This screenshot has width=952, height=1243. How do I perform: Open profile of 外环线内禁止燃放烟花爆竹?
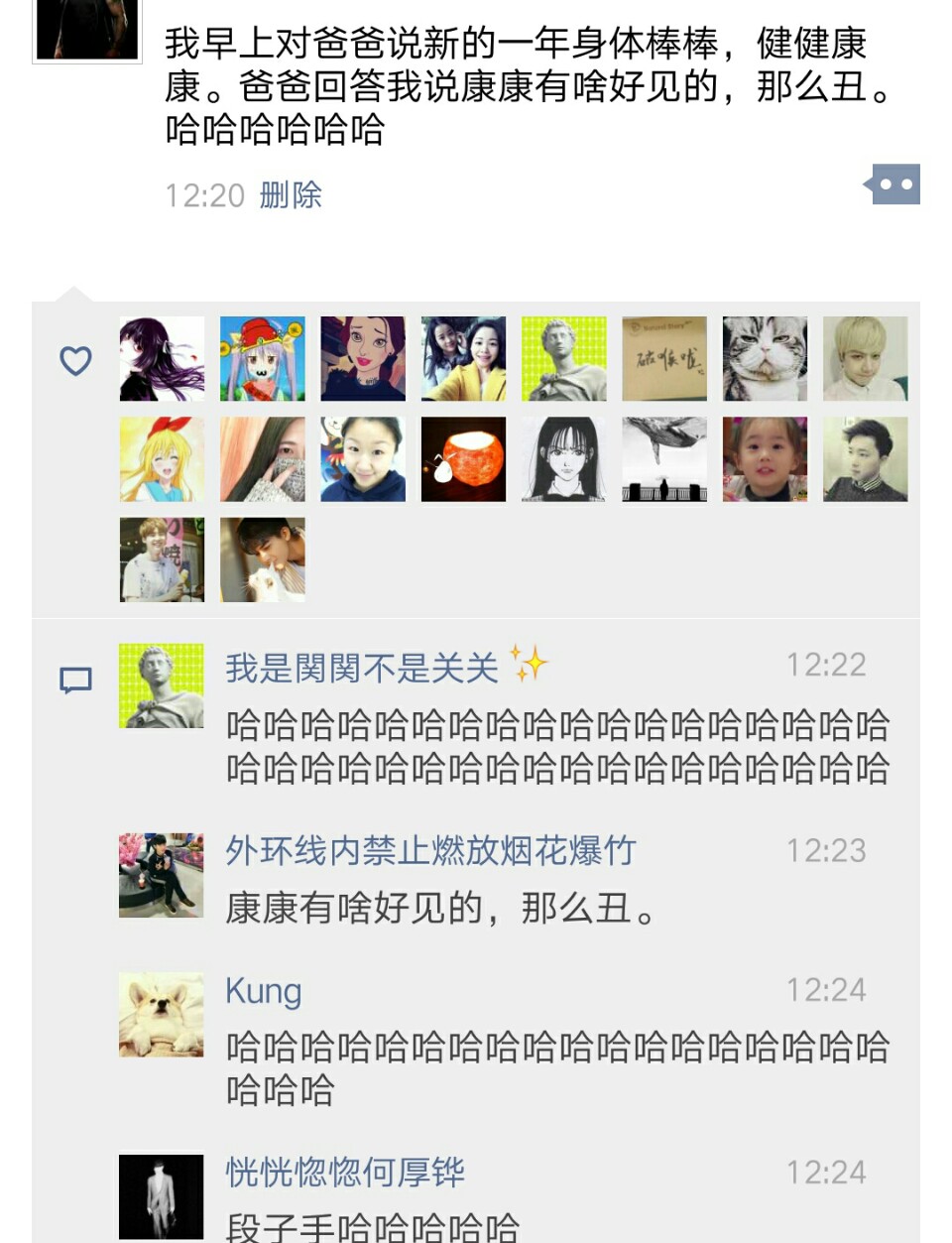(x=430, y=850)
